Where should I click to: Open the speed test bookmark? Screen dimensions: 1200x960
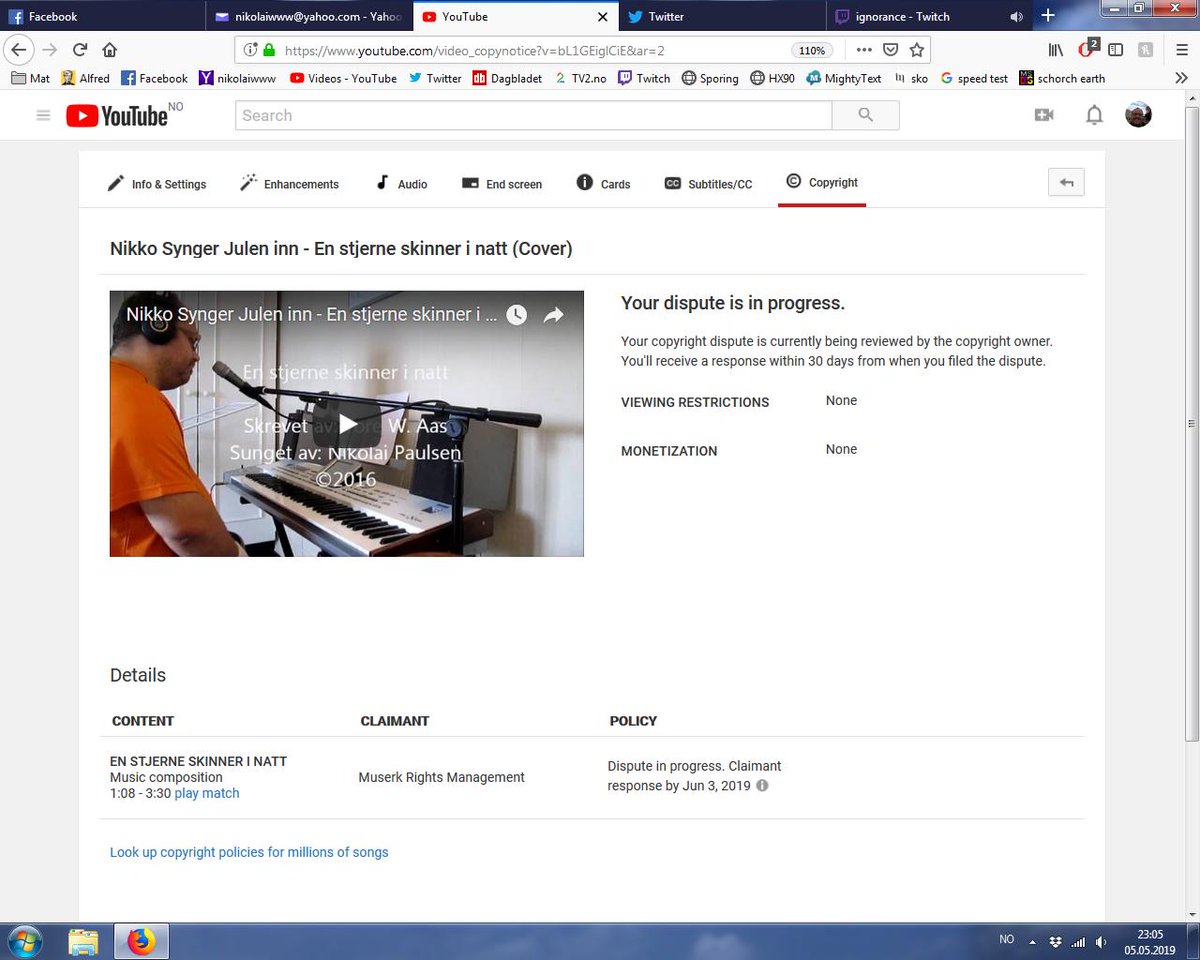974,78
